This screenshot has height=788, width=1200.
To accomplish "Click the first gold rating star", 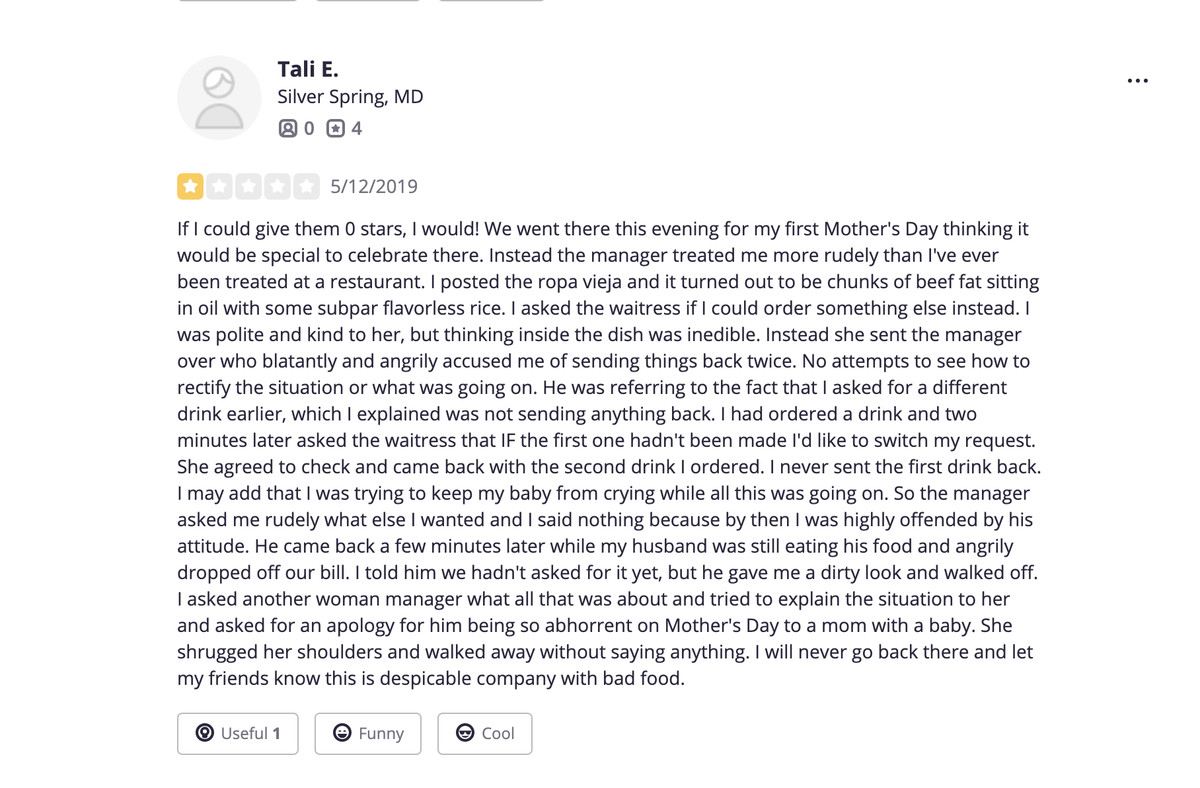I will click(x=190, y=186).
